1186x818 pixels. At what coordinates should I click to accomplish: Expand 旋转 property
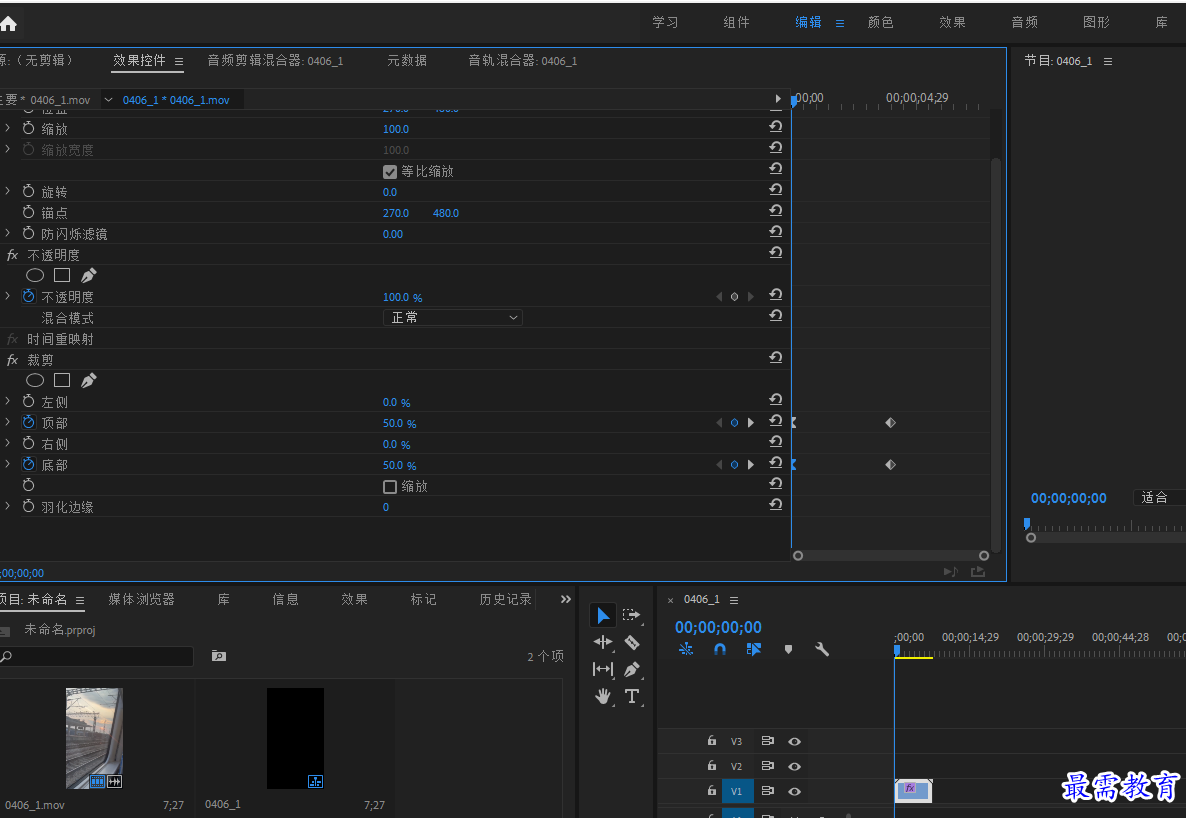point(8,191)
